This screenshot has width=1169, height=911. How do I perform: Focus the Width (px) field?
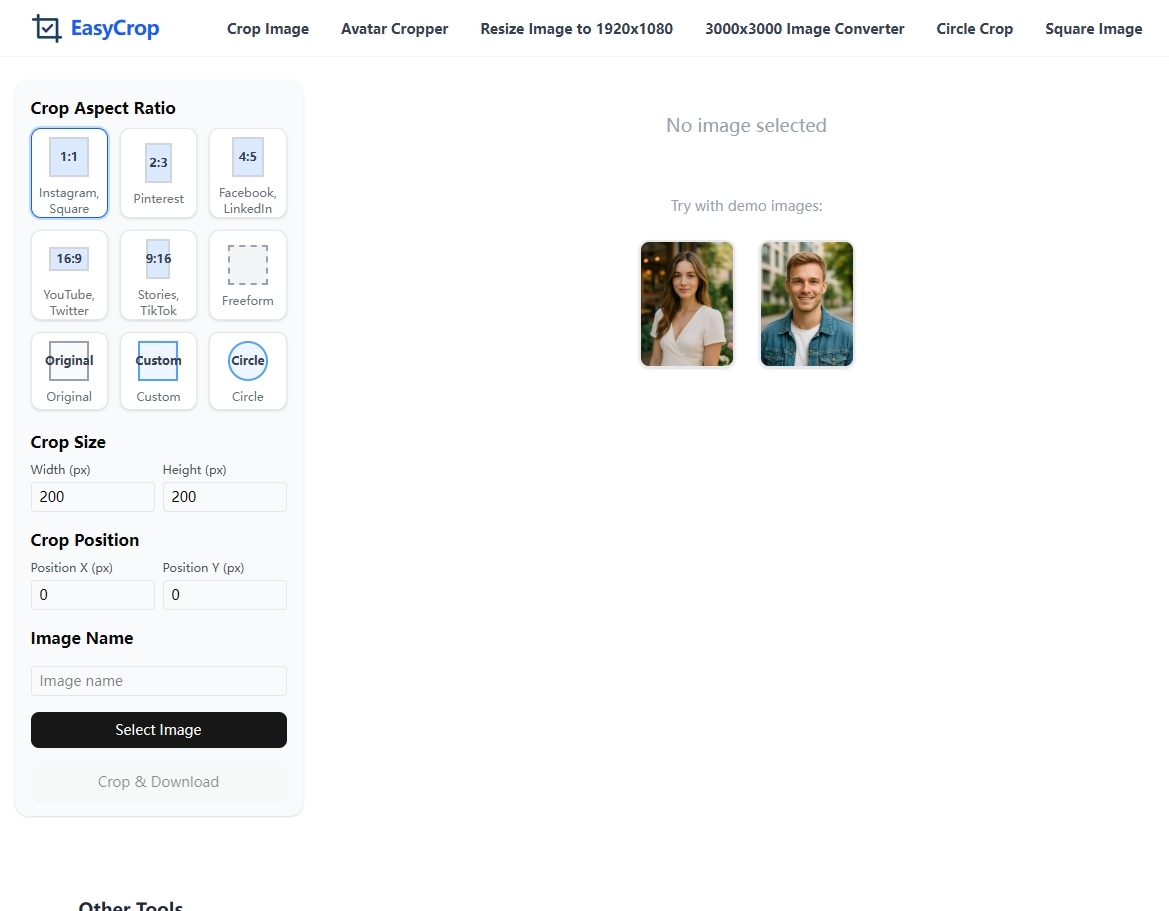(92, 497)
